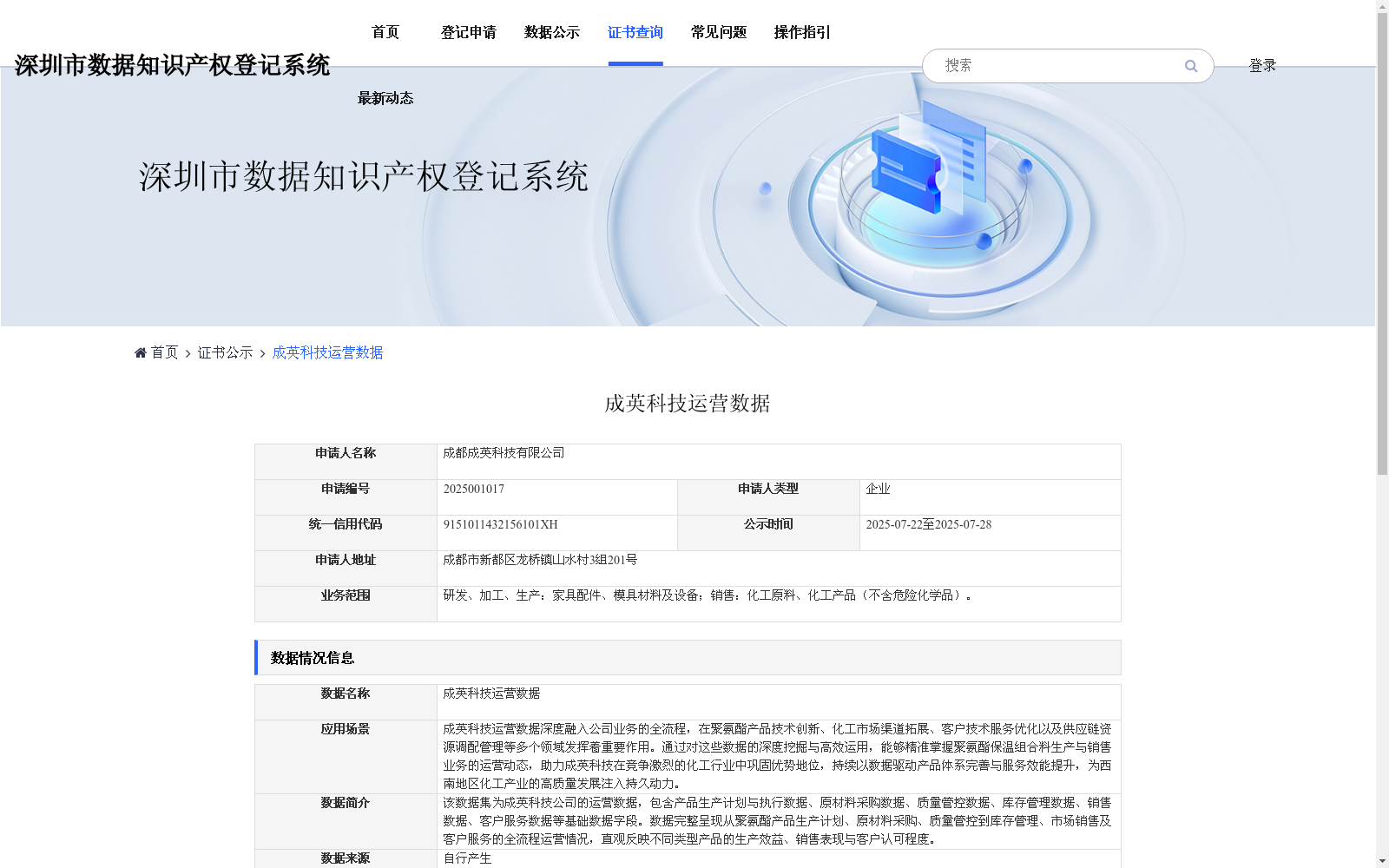The height and width of the screenshot is (868, 1389).
Task: Click the scrollbar up arrow
Action: click(1382, 6)
